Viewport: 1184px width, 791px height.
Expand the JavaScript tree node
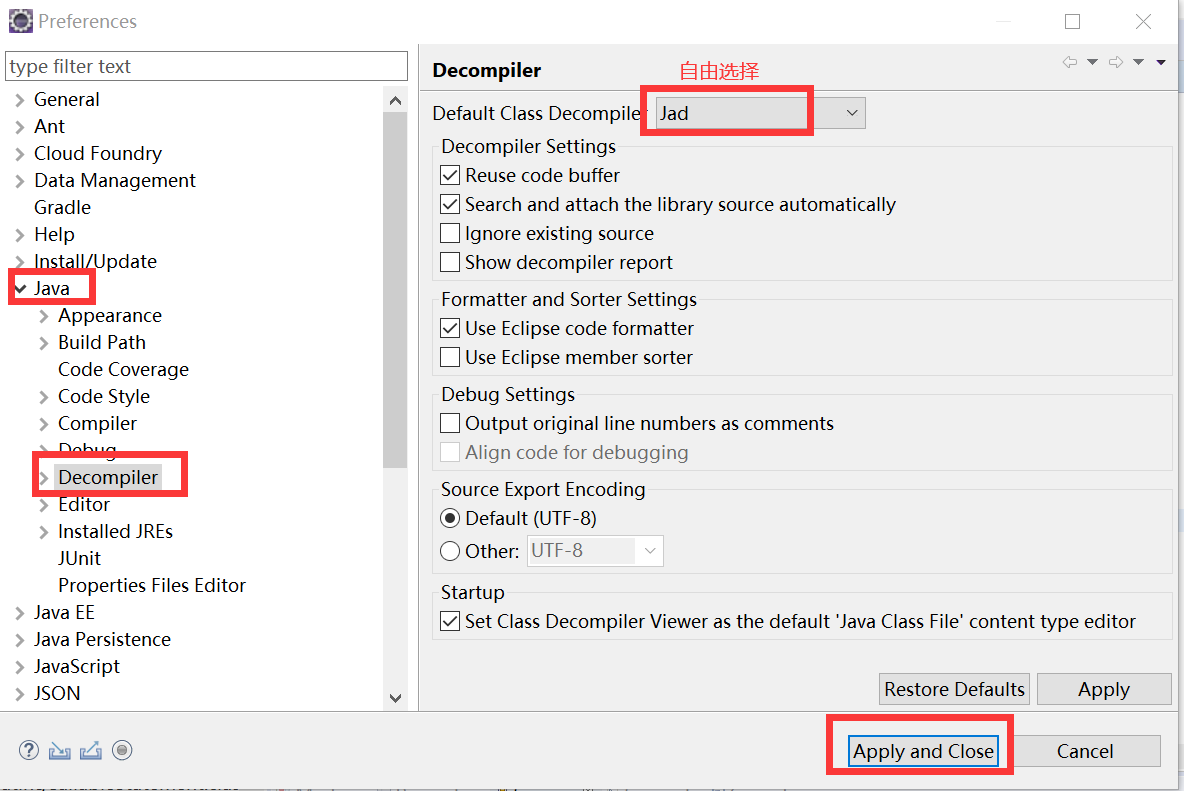tap(20, 667)
